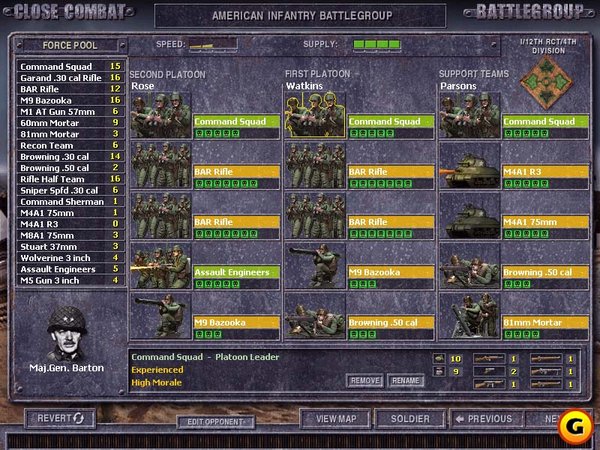600x450 pixels.
Task: Click the Speed gauge bar
Action: tap(213, 45)
